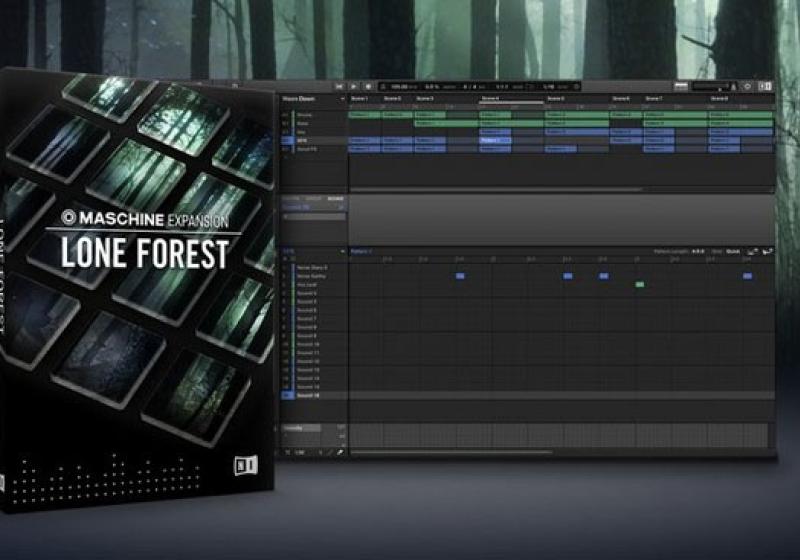Select Scene 5 in the arranger
The image size is (800, 560).
pos(556,98)
